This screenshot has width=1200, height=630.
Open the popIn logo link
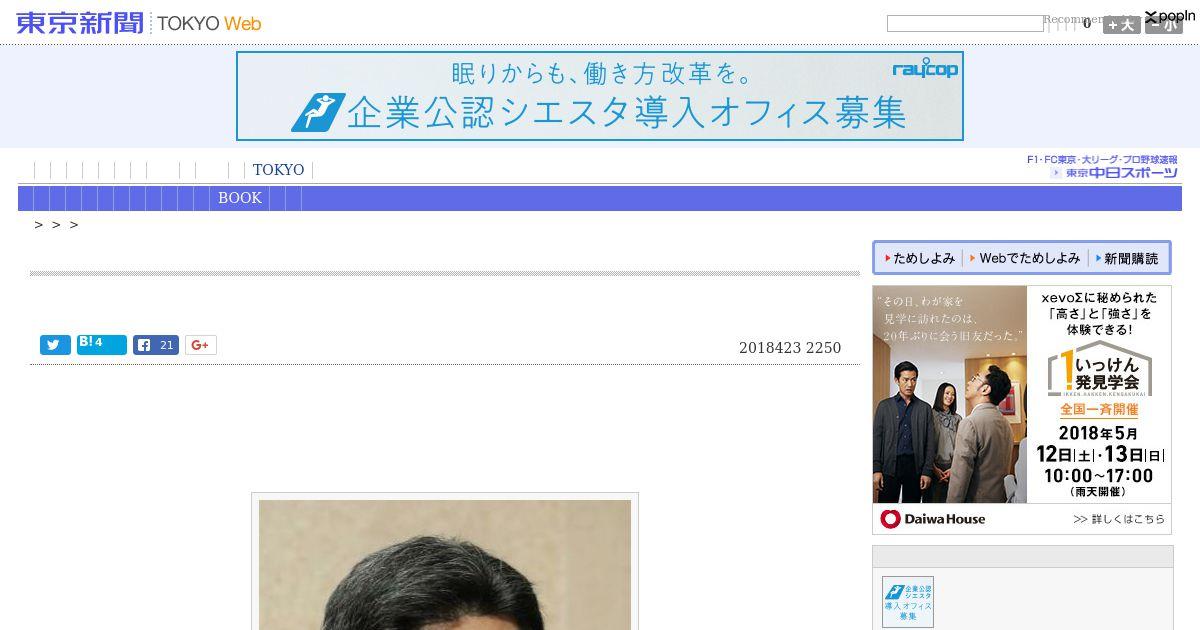tap(1170, 16)
